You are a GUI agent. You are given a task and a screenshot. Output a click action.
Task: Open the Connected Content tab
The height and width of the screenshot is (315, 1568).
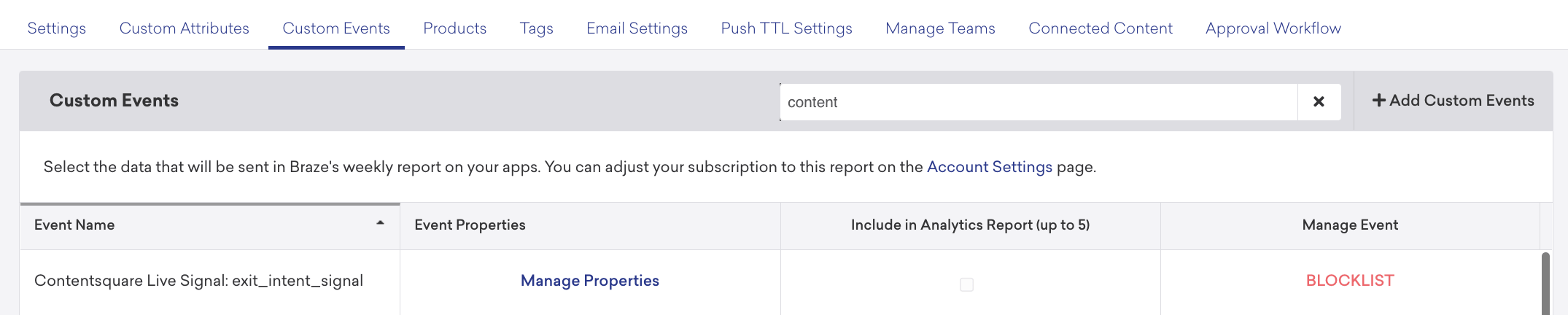point(1100,28)
